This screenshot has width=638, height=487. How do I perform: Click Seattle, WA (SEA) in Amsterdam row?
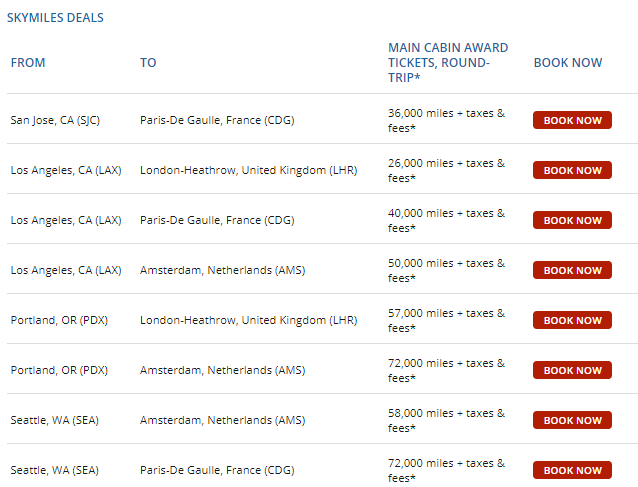click(x=55, y=420)
